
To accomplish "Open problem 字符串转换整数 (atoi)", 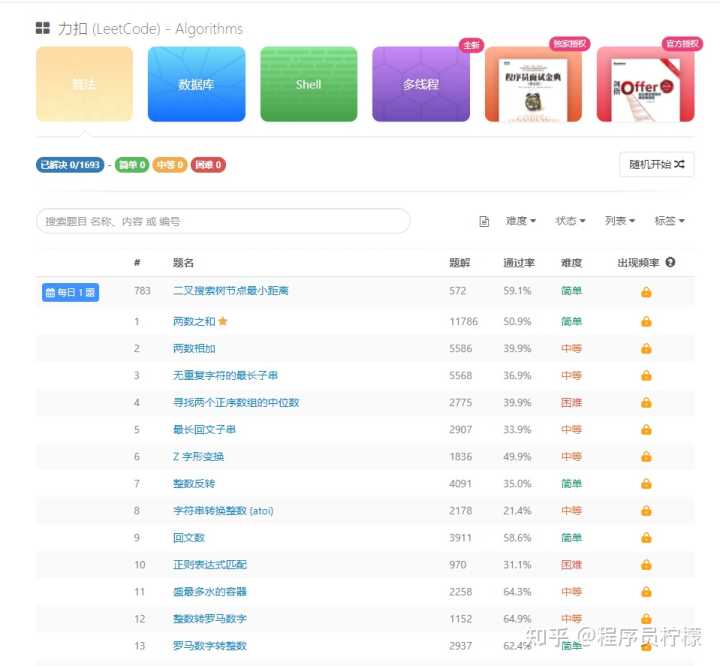I will pyautogui.click(x=223, y=510).
